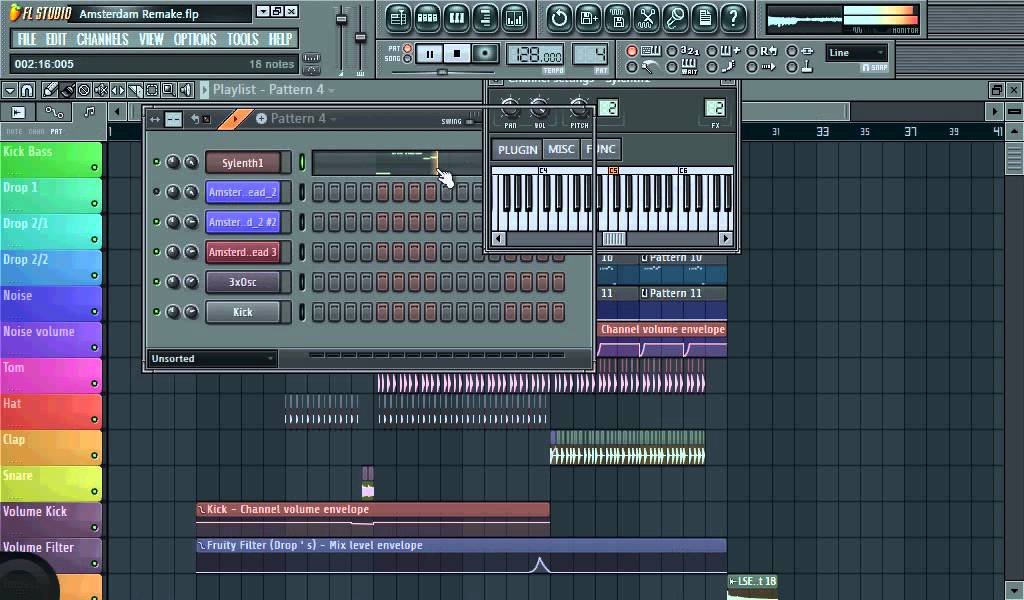Adjust the Sylenth1 channel PAN knob in settings
Image resolution: width=1024 pixels, height=600 pixels.
(510, 107)
